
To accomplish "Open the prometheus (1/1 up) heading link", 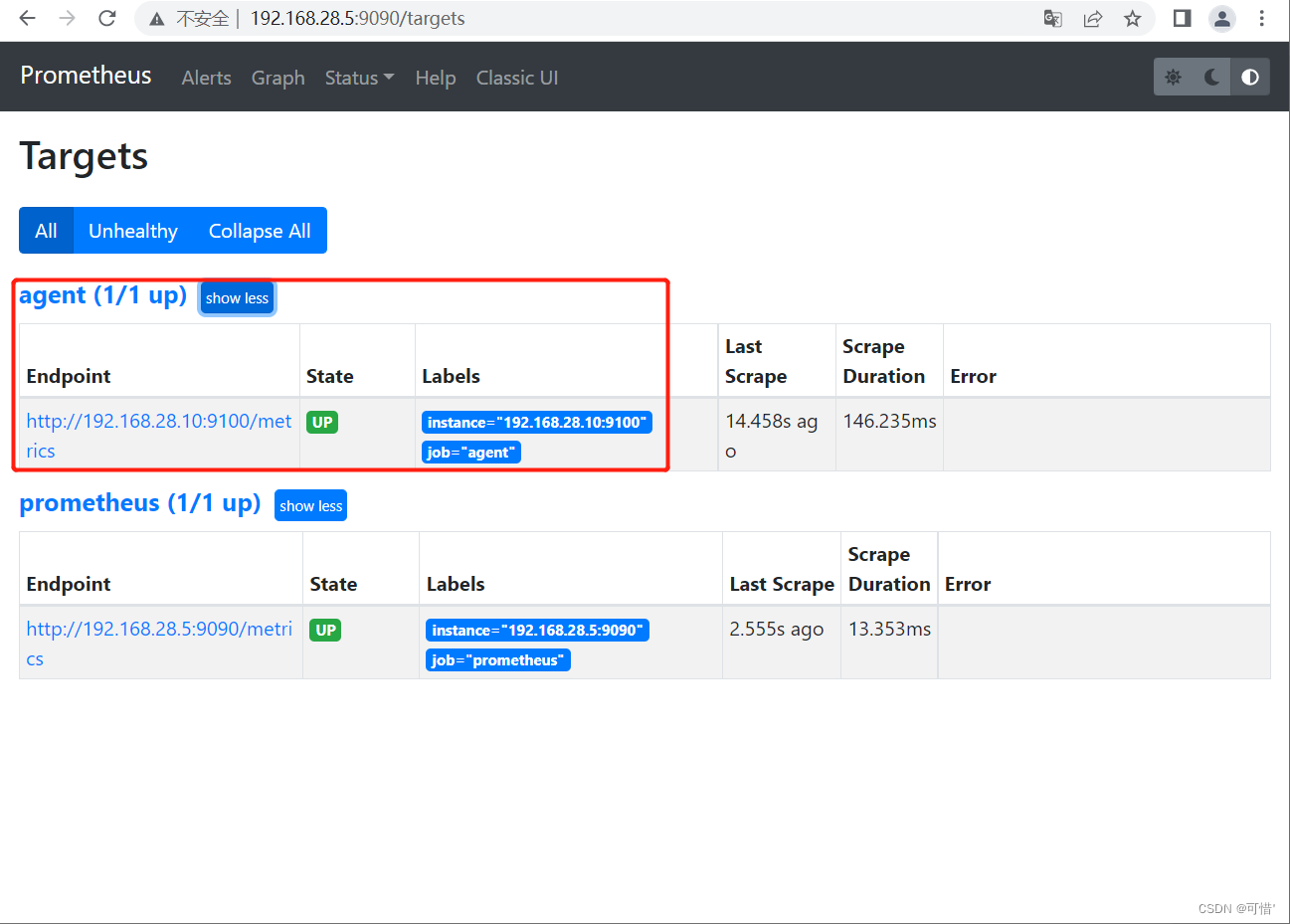I will (x=140, y=503).
